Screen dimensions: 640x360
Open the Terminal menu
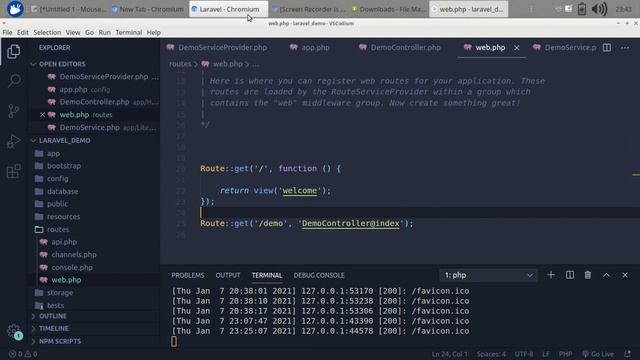[129, 32]
